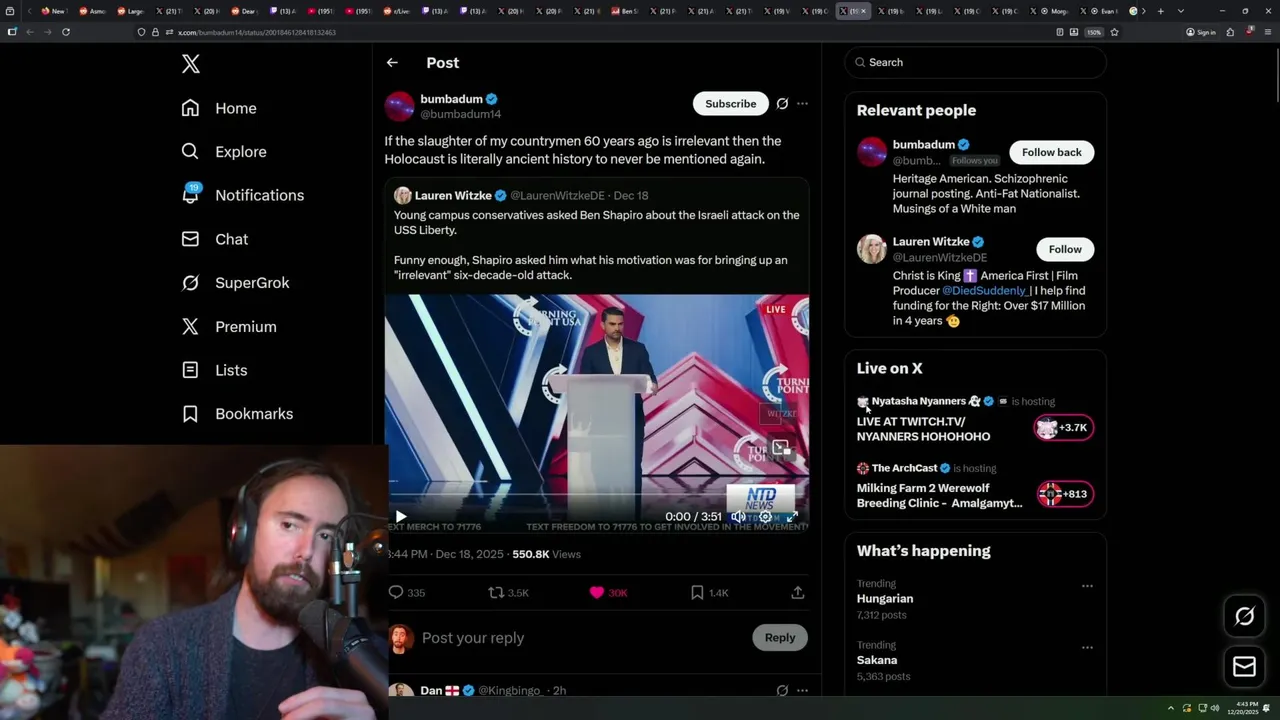
Task: Open the @DiedSuddenly_ link
Action: point(985,291)
